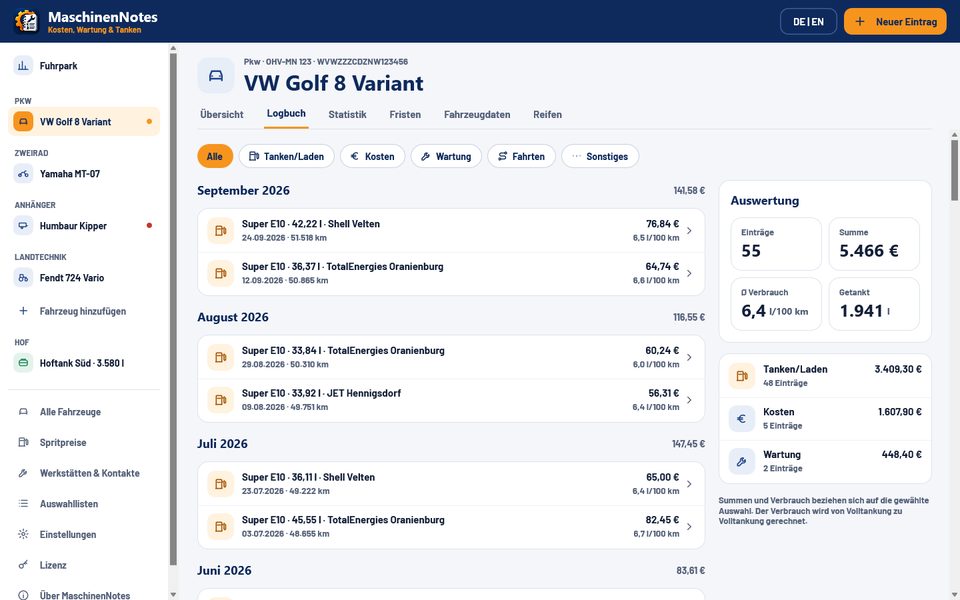The image size is (960, 600).
Task: Open the Hoftank Süd tank icon
Action: [23, 363]
